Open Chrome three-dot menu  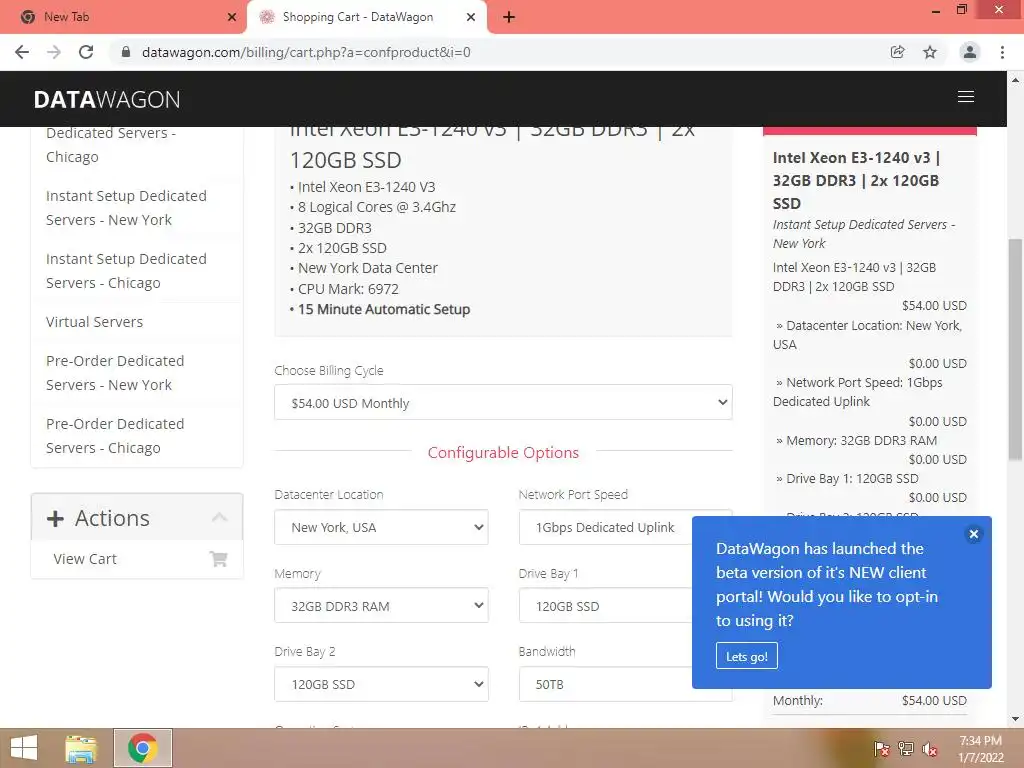[1002, 52]
